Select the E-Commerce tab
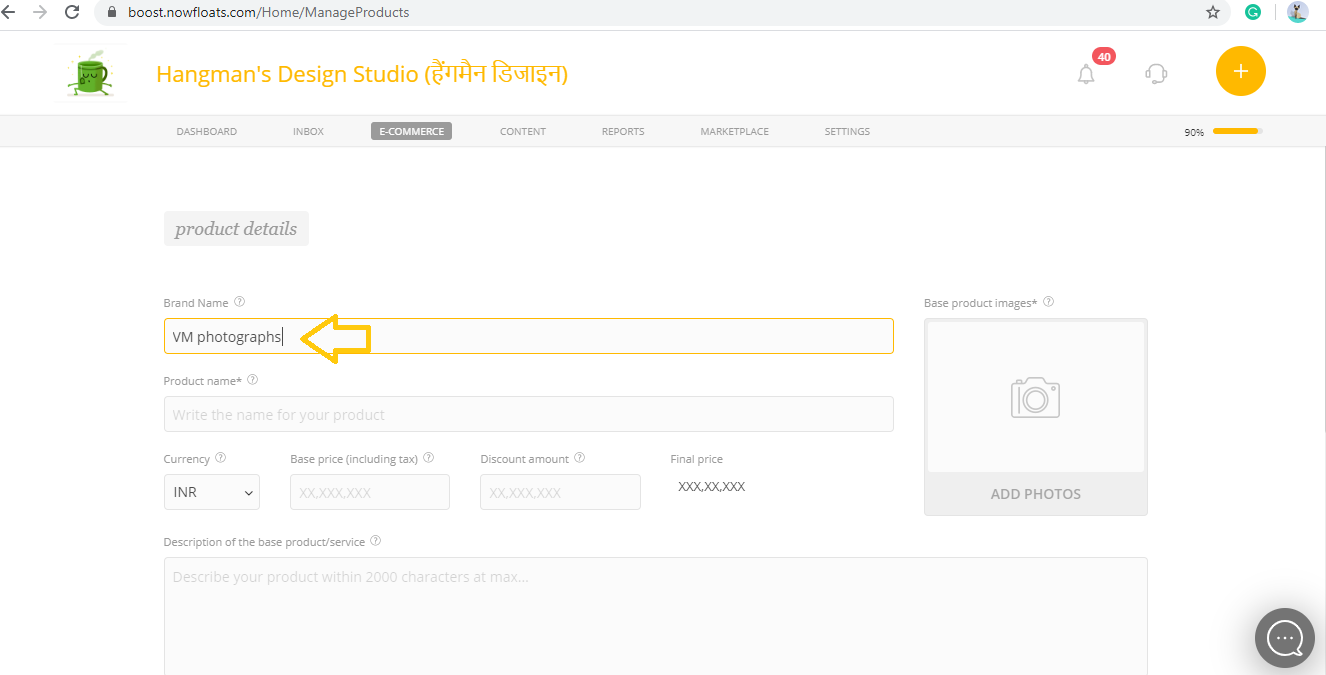1326x675 pixels. [x=411, y=131]
